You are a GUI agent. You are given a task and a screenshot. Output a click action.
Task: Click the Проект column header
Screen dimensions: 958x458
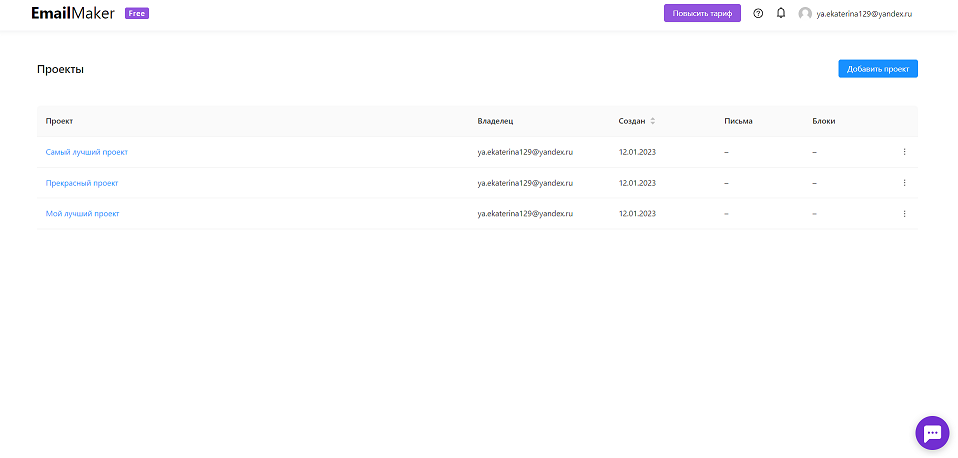pyautogui.click(x=59, y=121)
